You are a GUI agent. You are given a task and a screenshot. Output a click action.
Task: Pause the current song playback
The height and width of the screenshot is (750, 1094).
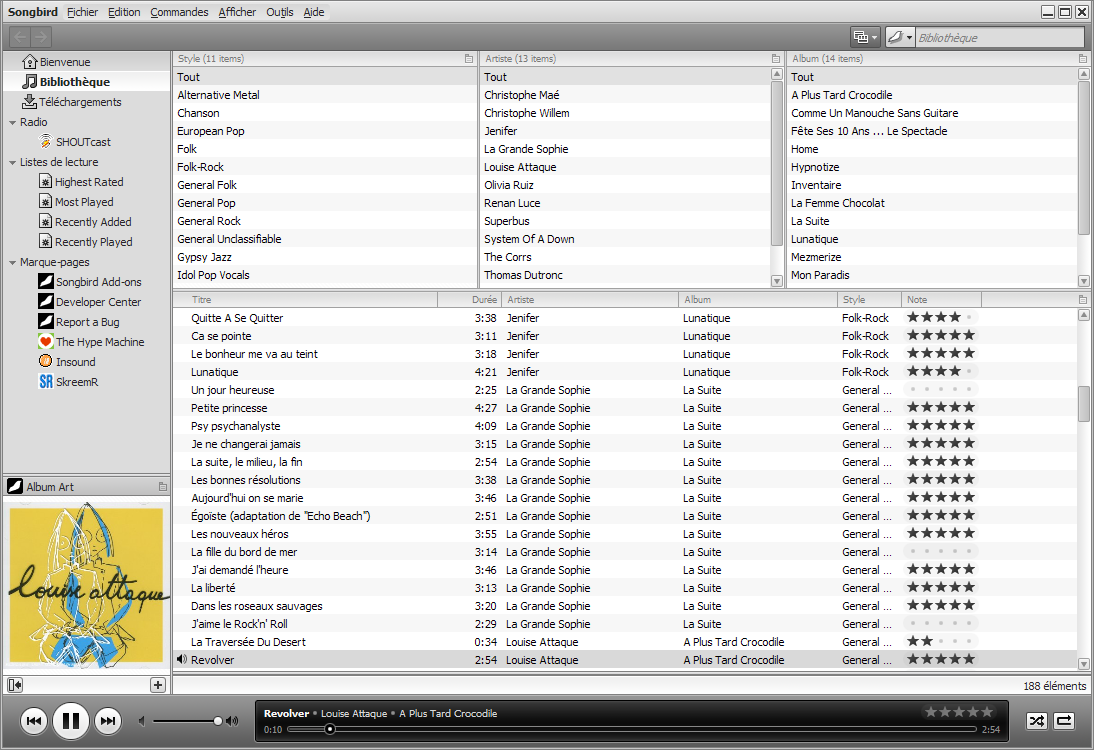coord(71,720)
